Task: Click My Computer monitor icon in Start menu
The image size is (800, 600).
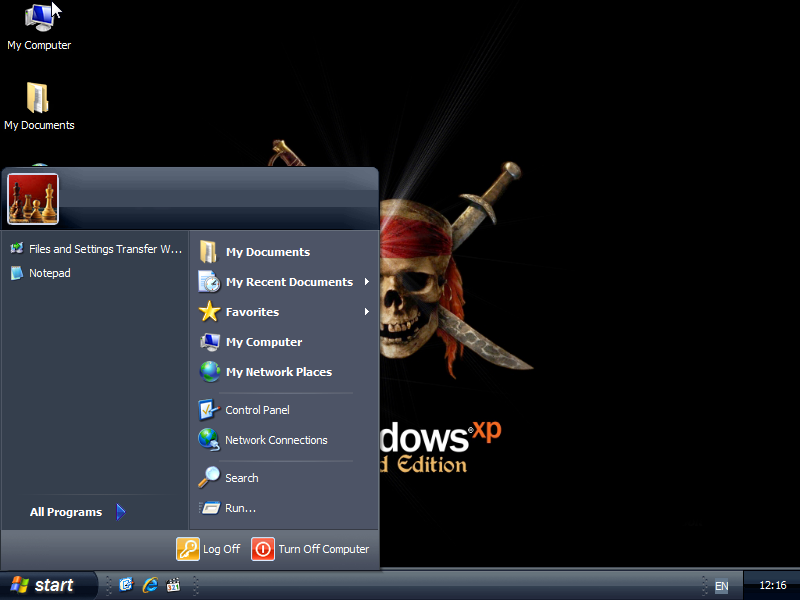Action: [209, 342]
